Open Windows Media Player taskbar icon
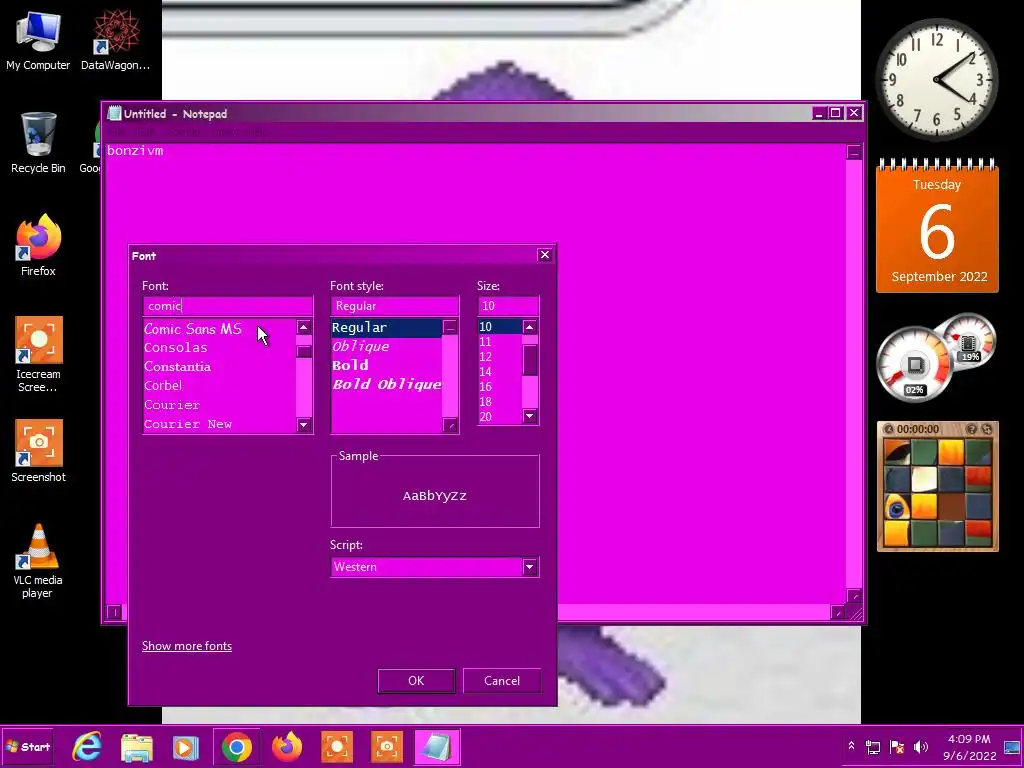The height and width of the screenshot is (768, 1024). 186,747
